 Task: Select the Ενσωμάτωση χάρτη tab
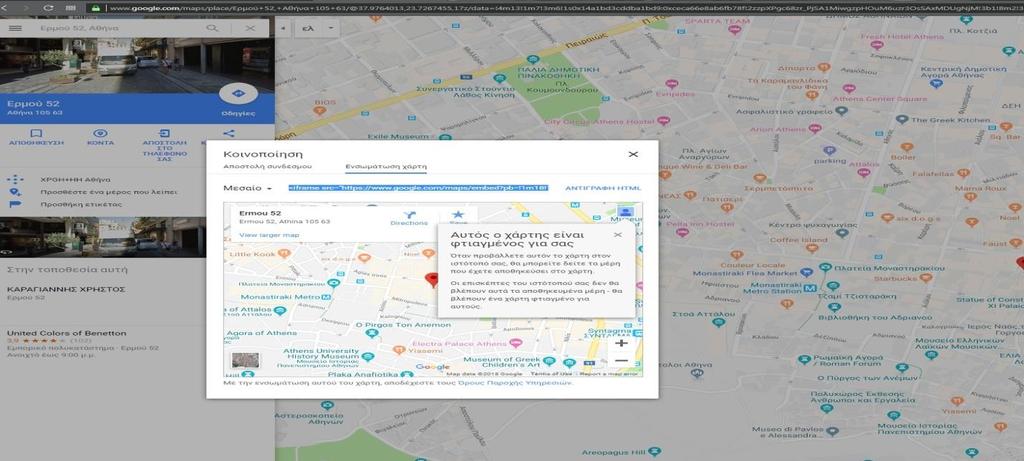(386, 167)
